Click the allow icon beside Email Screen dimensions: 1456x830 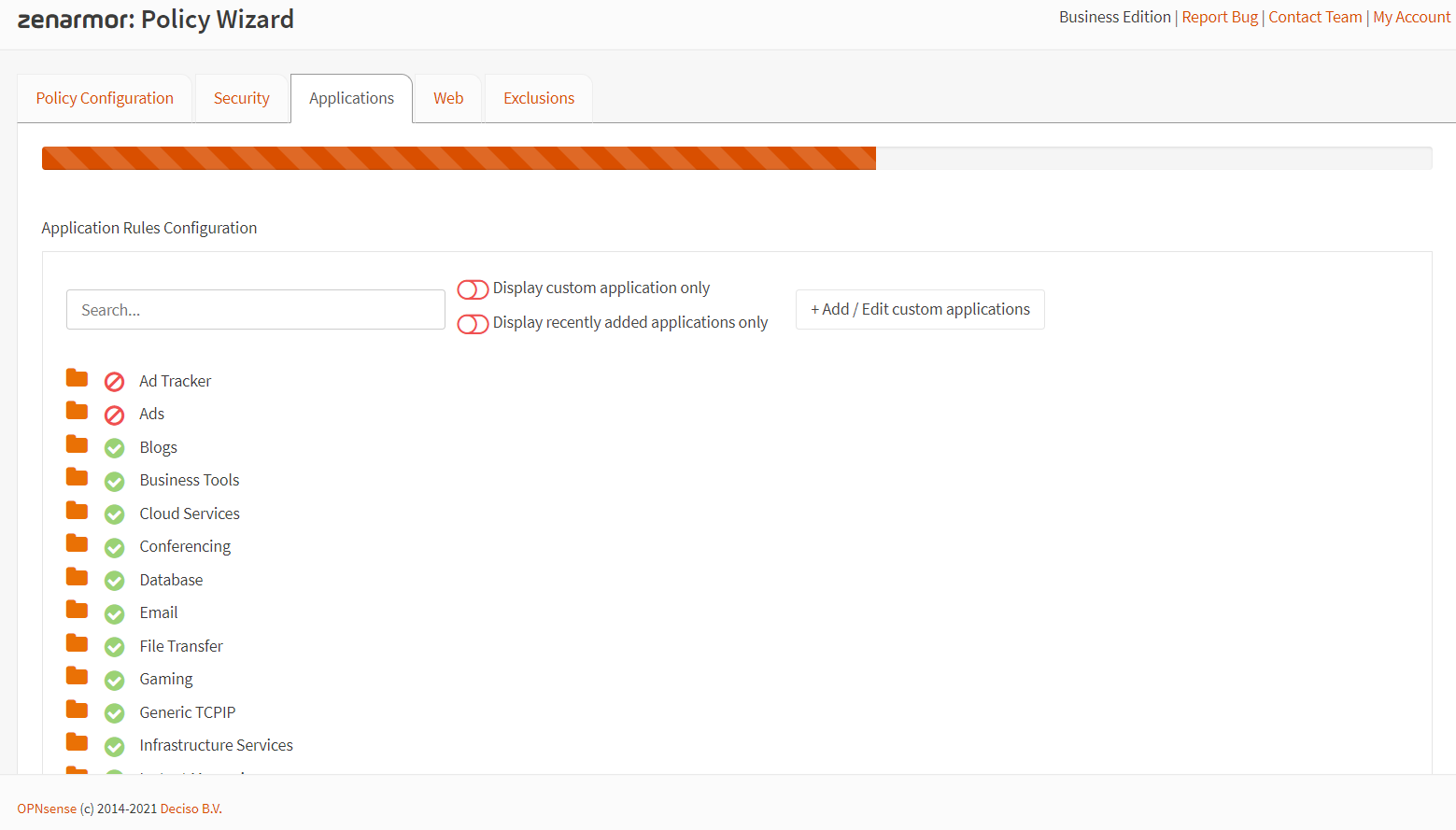point(114,612)
